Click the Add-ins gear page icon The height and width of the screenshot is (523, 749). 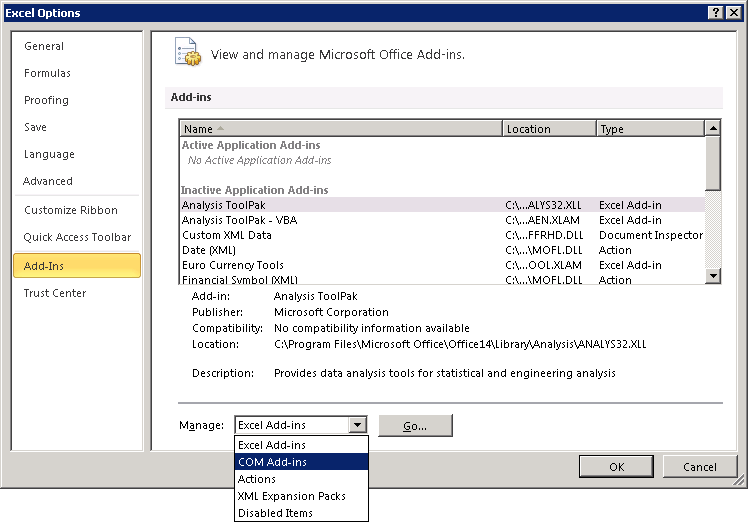[187, 52]
